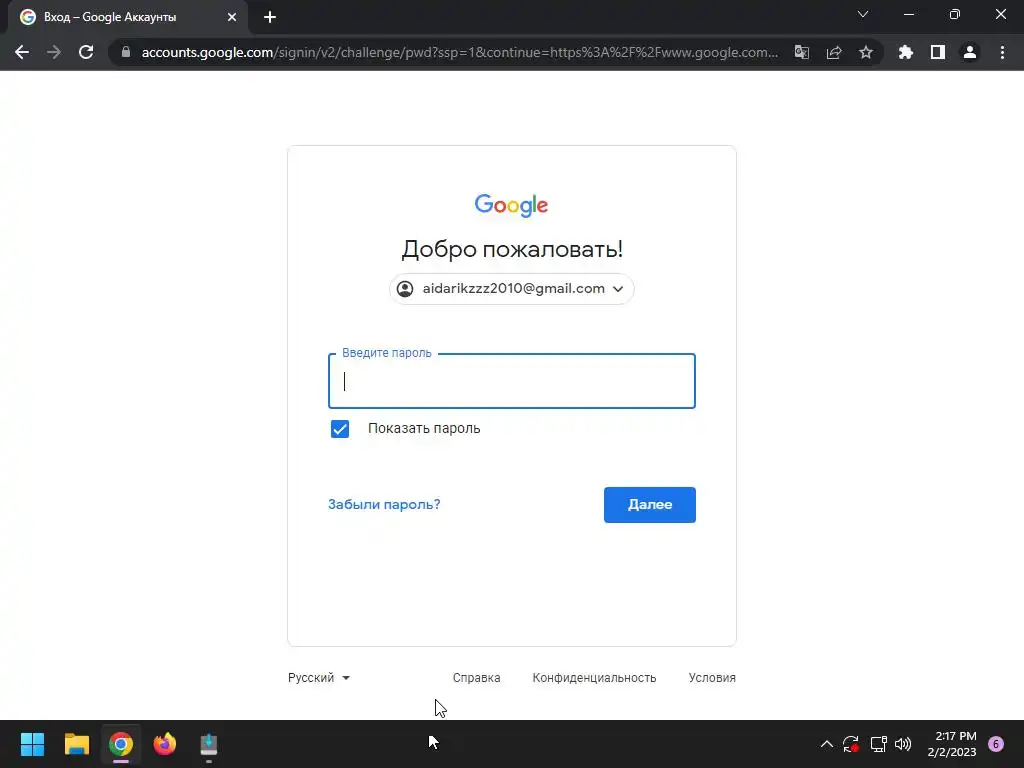The width and height of the screenshot is (1024, 768).
Task: Open the Справка help link
Action: [477, 678]
